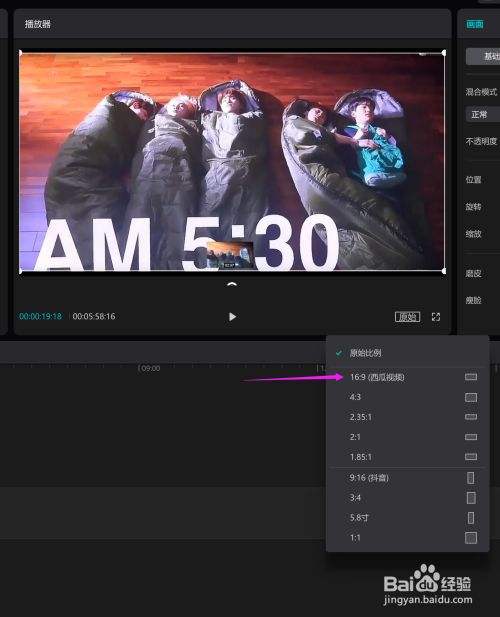Screen dimensions: 500x617
Task: Click the 2.35:1 wide shape icon
Action: click(471, 417)
